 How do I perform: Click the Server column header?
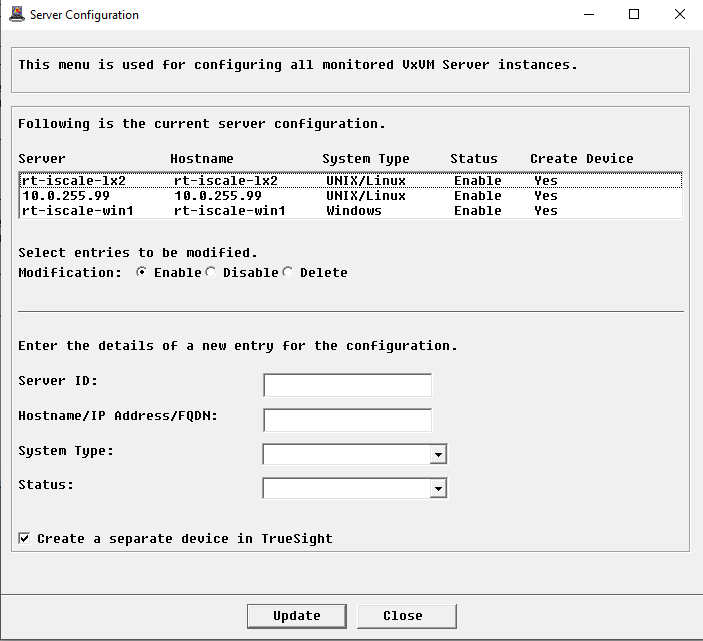[x=42, y=158]
